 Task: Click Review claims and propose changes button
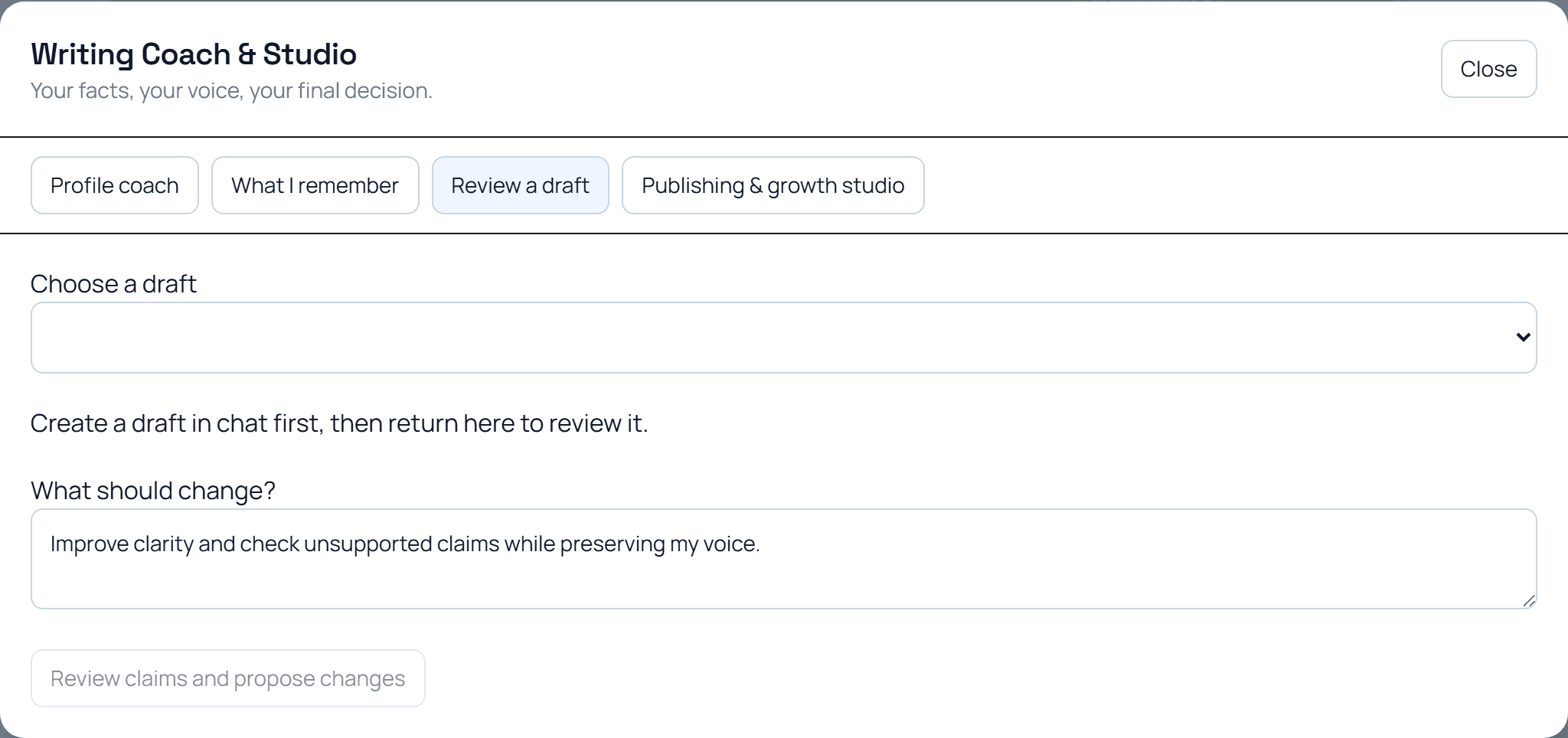point(228,678)
